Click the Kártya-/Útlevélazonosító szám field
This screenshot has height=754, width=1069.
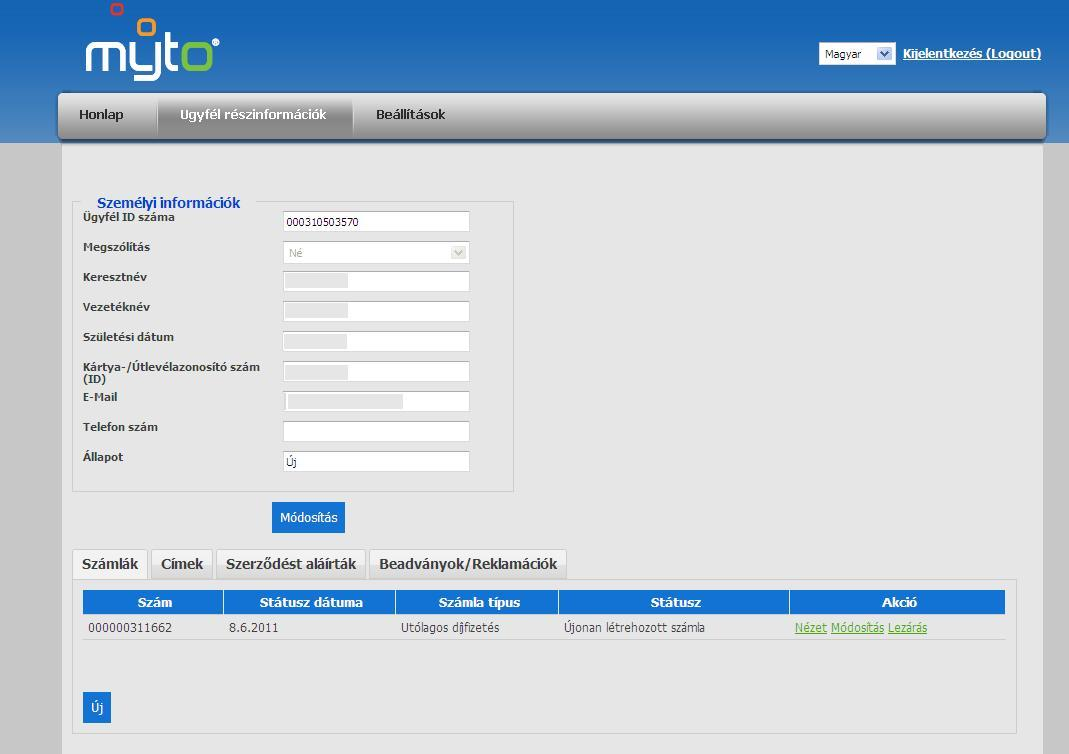pos(376,372)
